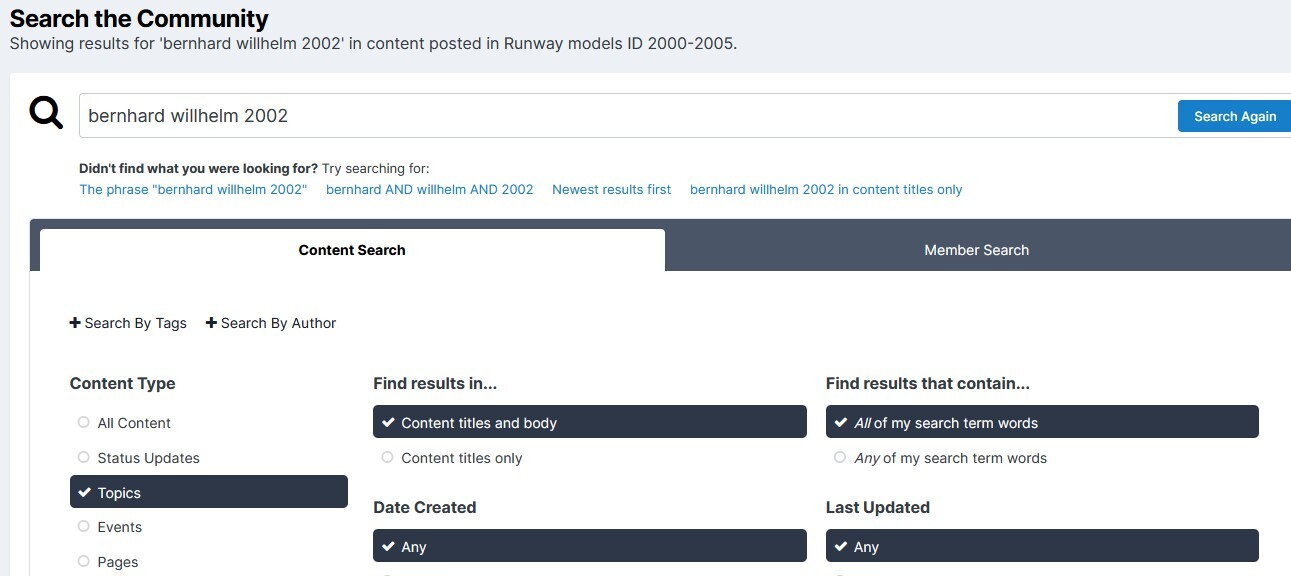Choose Events content type
The image size is (1291, 576).
[119, 527]
